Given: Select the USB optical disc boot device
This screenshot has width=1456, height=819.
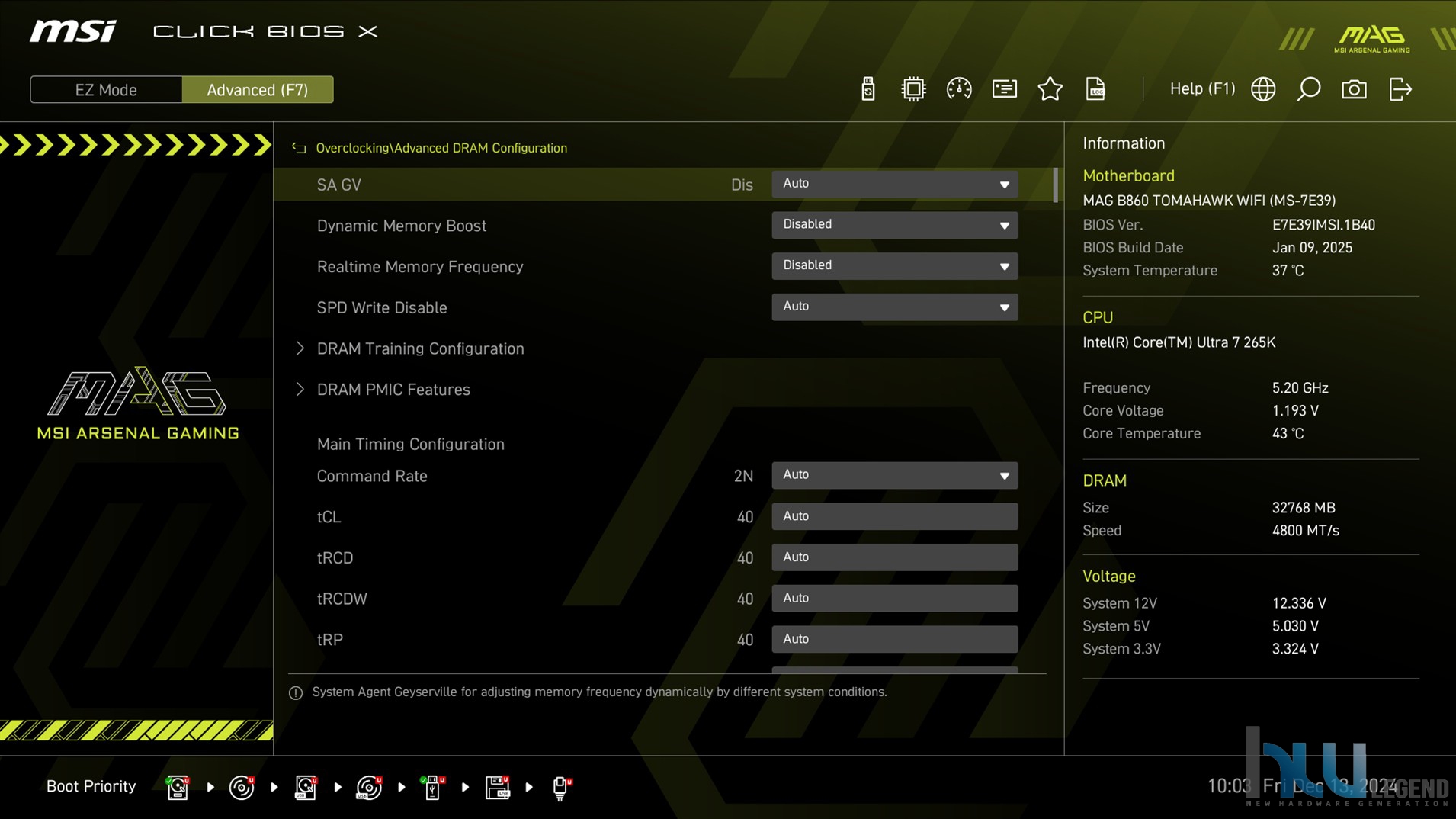Looking at the screenshot, I should click(370, 787).
